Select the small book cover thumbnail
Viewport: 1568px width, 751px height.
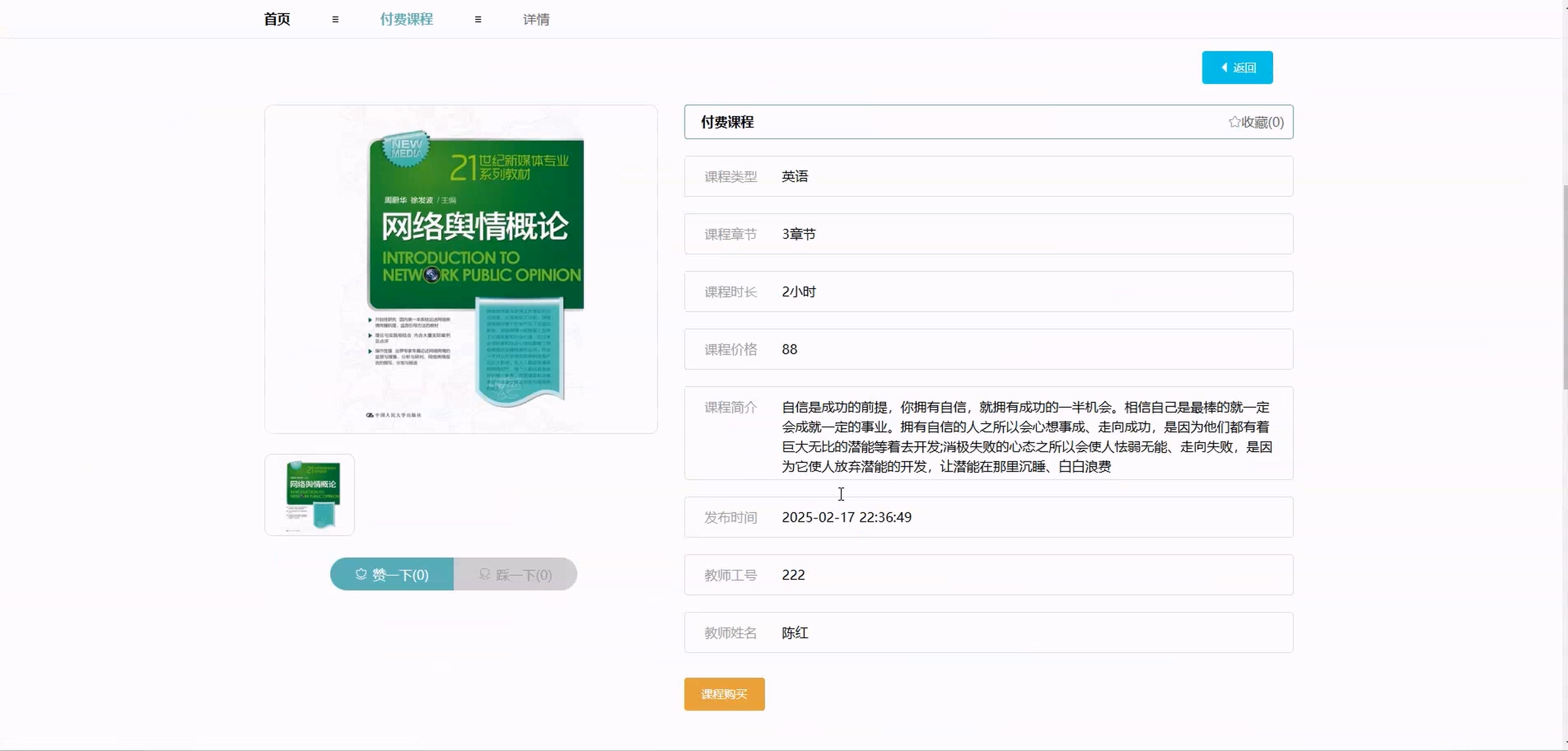click(310, 495)
